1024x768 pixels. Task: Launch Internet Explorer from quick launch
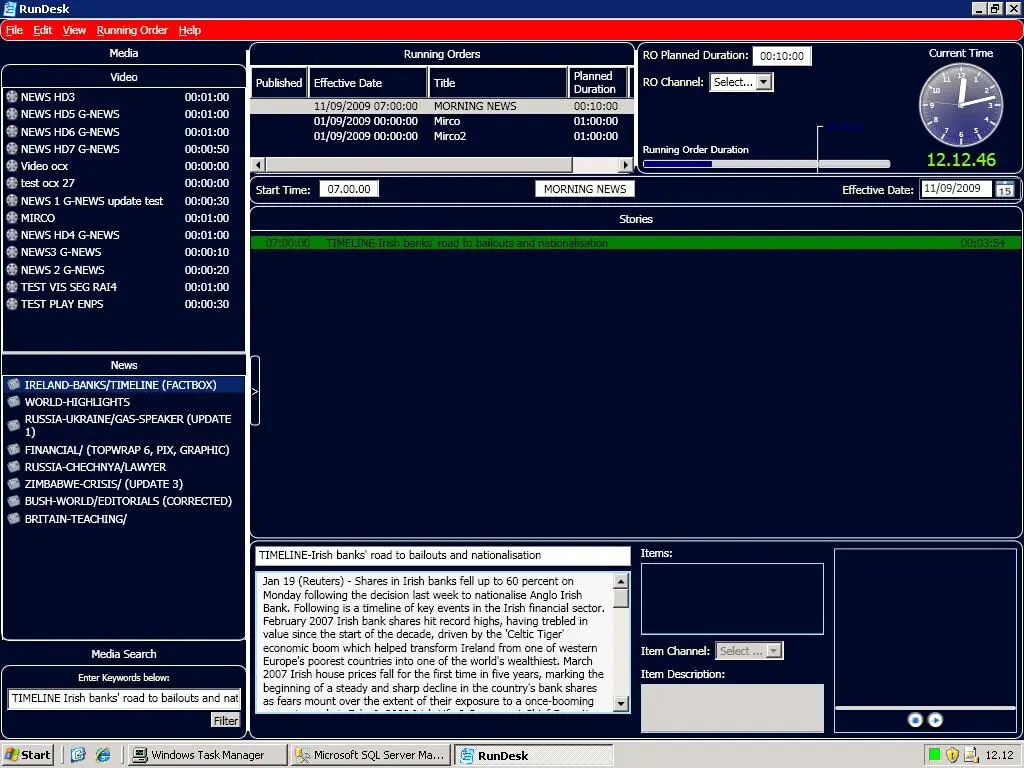pos(102,755)
